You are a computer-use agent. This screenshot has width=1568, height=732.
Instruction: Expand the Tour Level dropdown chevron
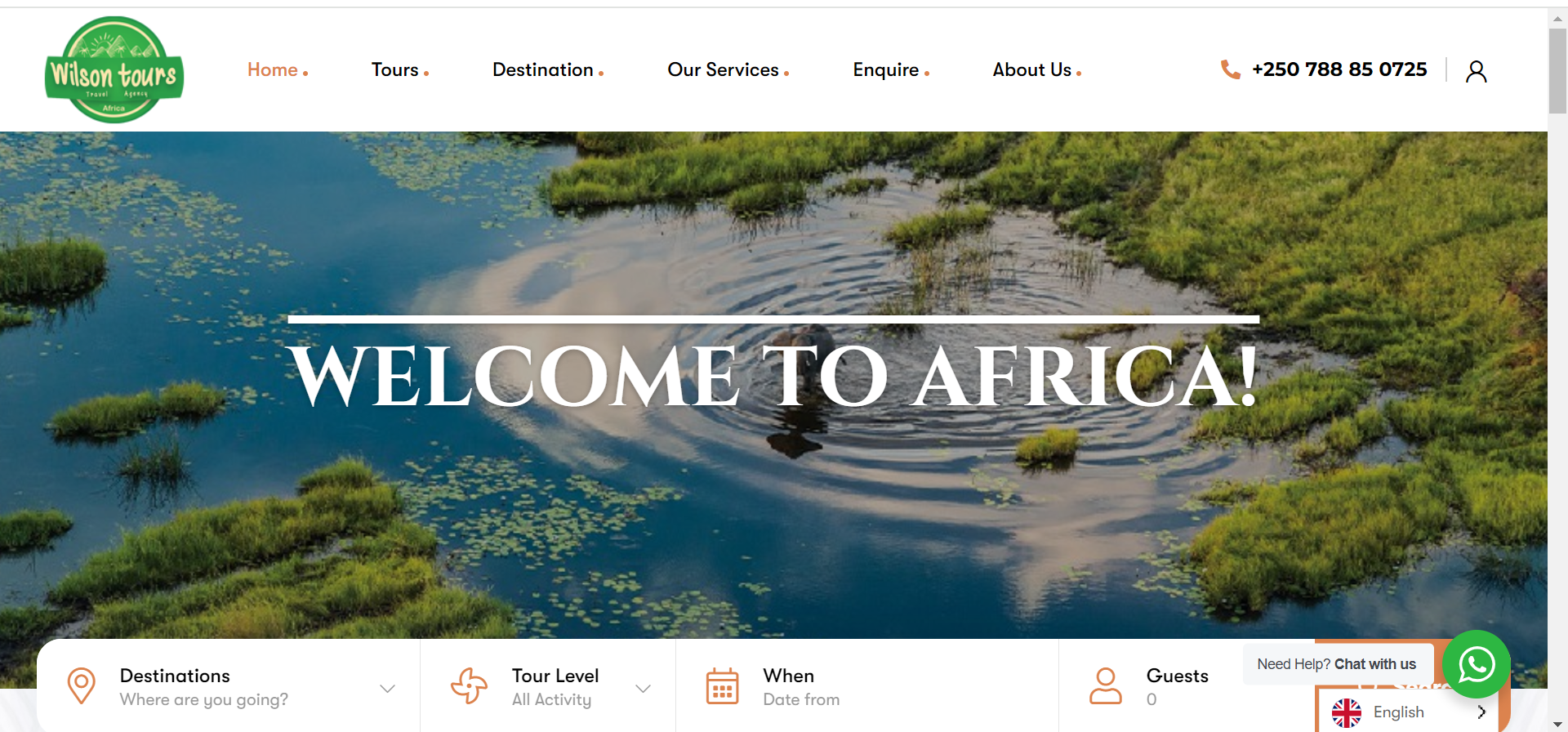[x=644, y=689]
